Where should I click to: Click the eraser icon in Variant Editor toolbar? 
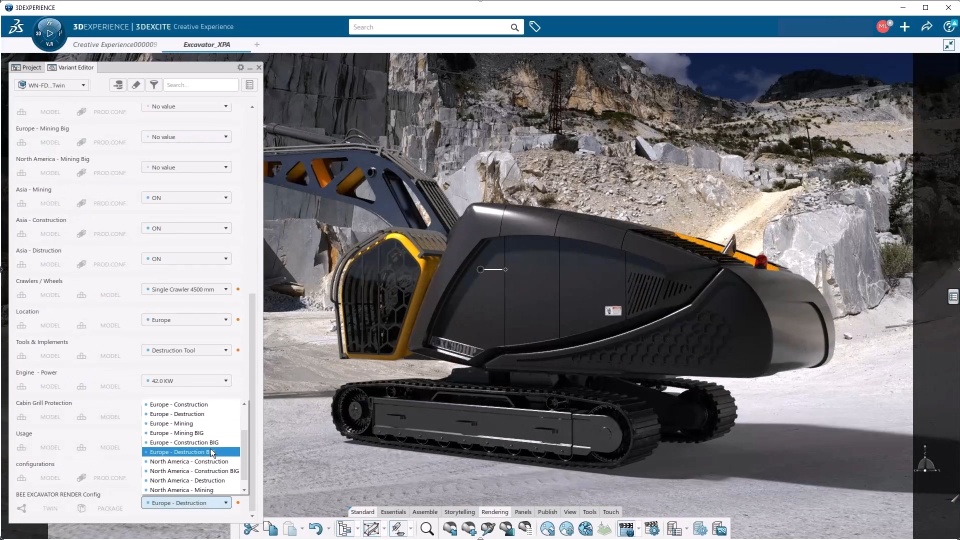[136, 85]
